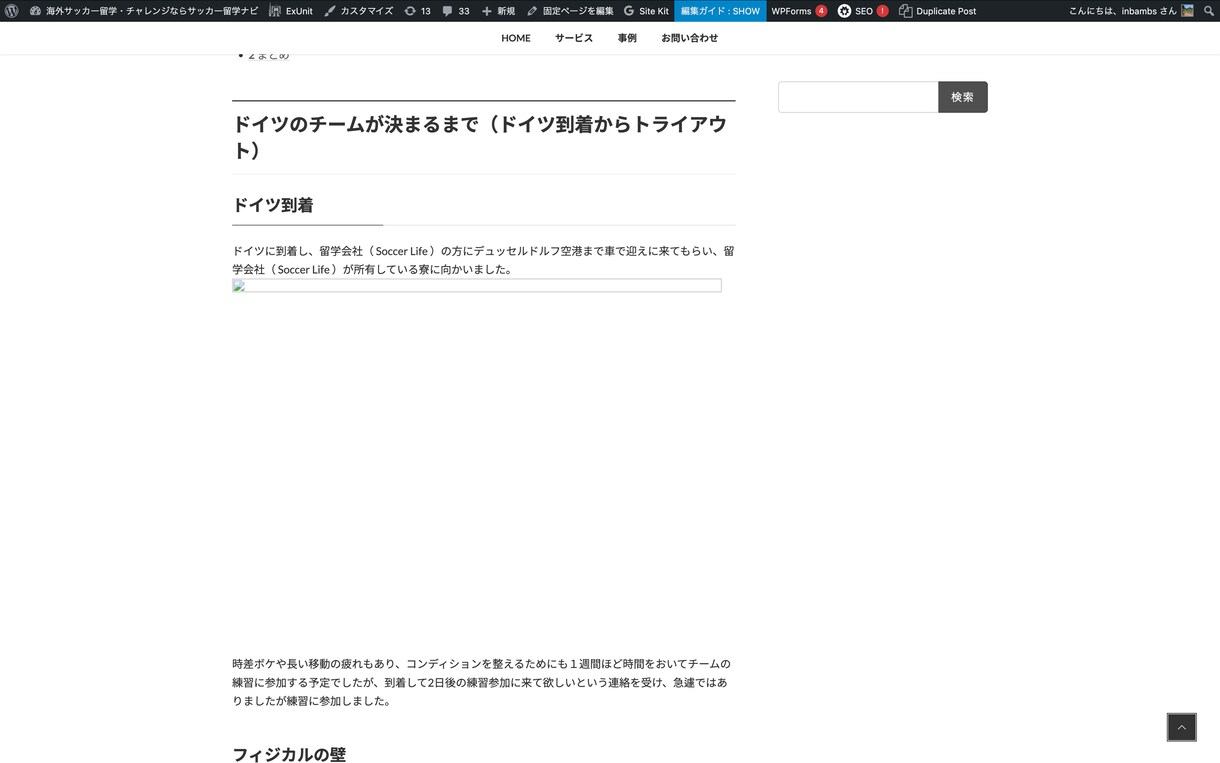Click the user avatar thumbnail

1187,11
